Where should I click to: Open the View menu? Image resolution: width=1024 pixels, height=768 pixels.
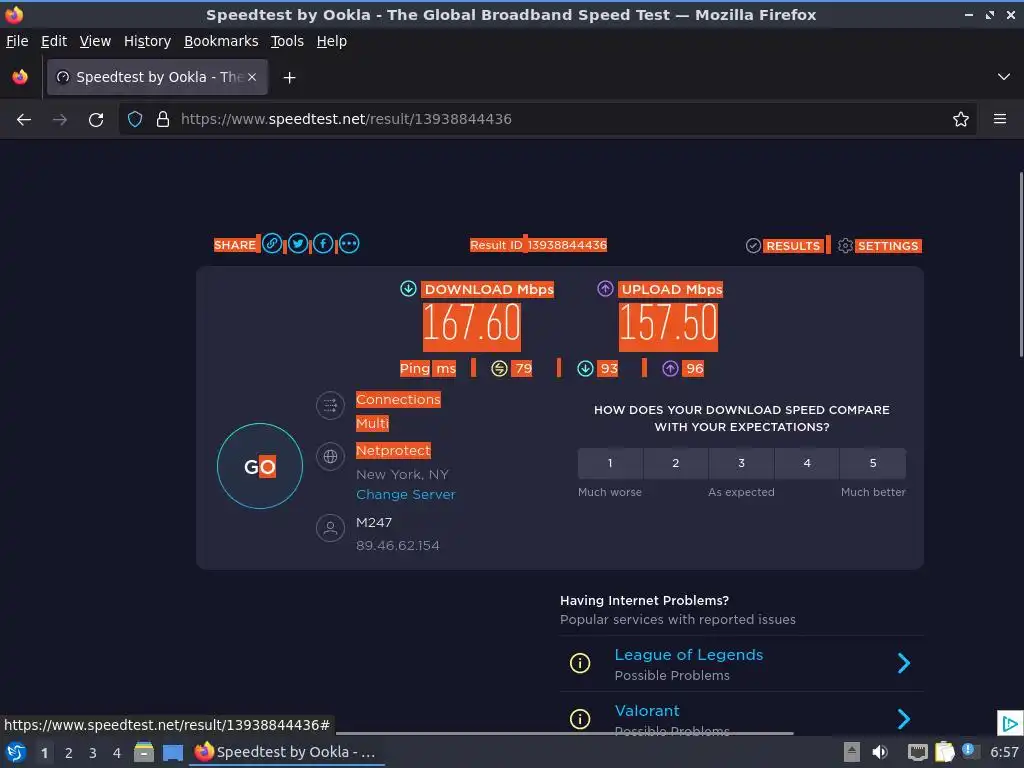click(x=95, y=41)
